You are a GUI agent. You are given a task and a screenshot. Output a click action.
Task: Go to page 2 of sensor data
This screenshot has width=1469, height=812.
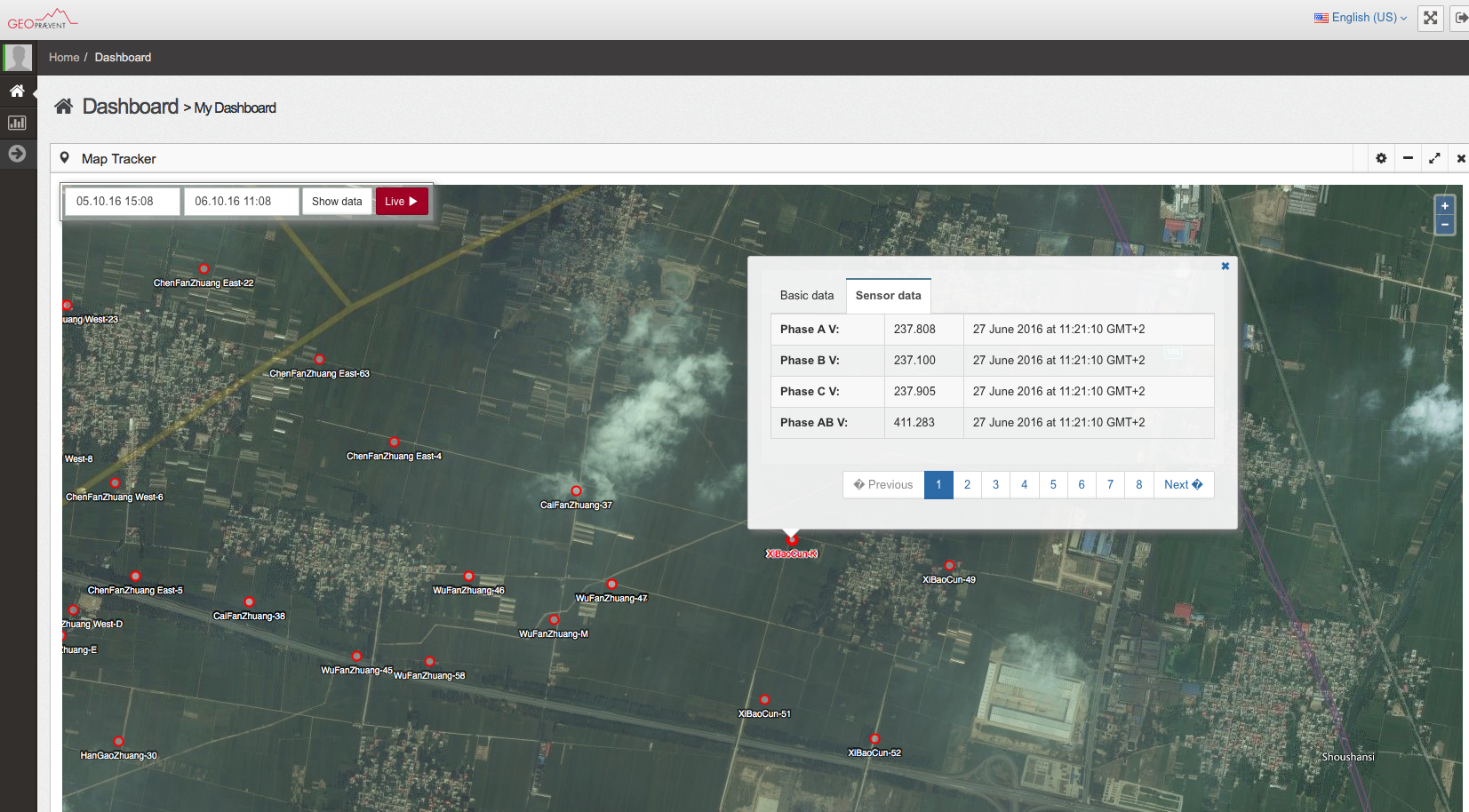pyautogui.click(x=967, y=484)
